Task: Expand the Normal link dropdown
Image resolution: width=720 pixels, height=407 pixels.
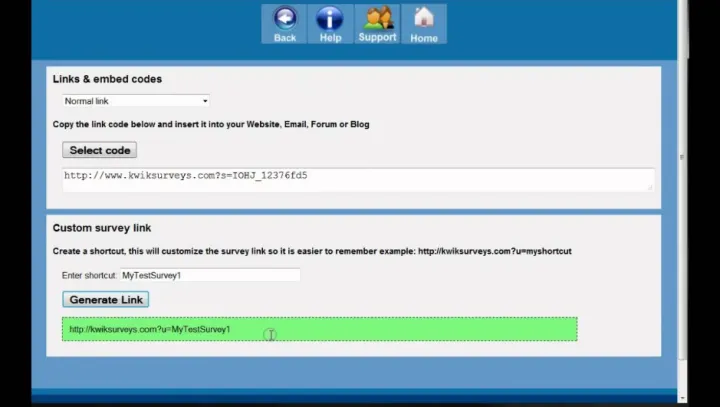Action: [x=135, y=101]
